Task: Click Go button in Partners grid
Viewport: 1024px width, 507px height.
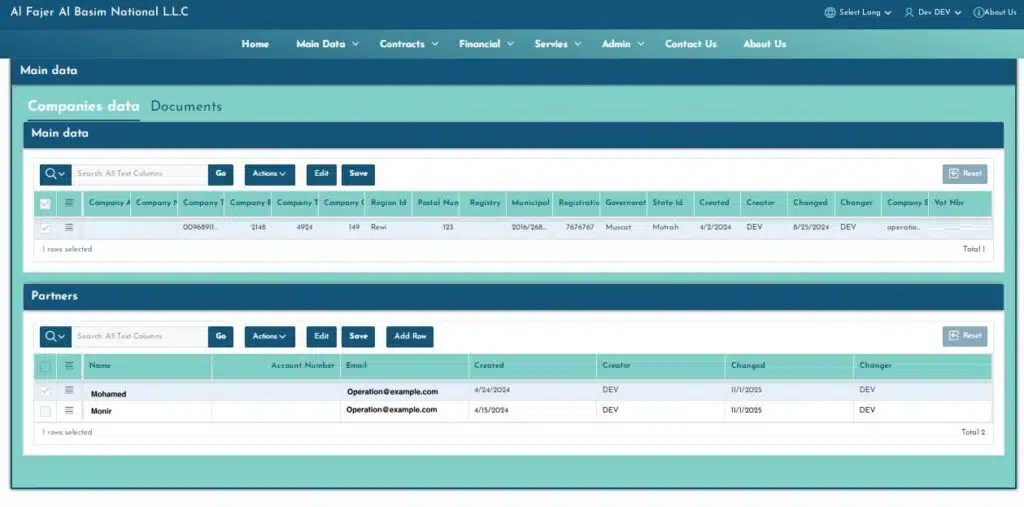Action: click(x=221, y=336)
